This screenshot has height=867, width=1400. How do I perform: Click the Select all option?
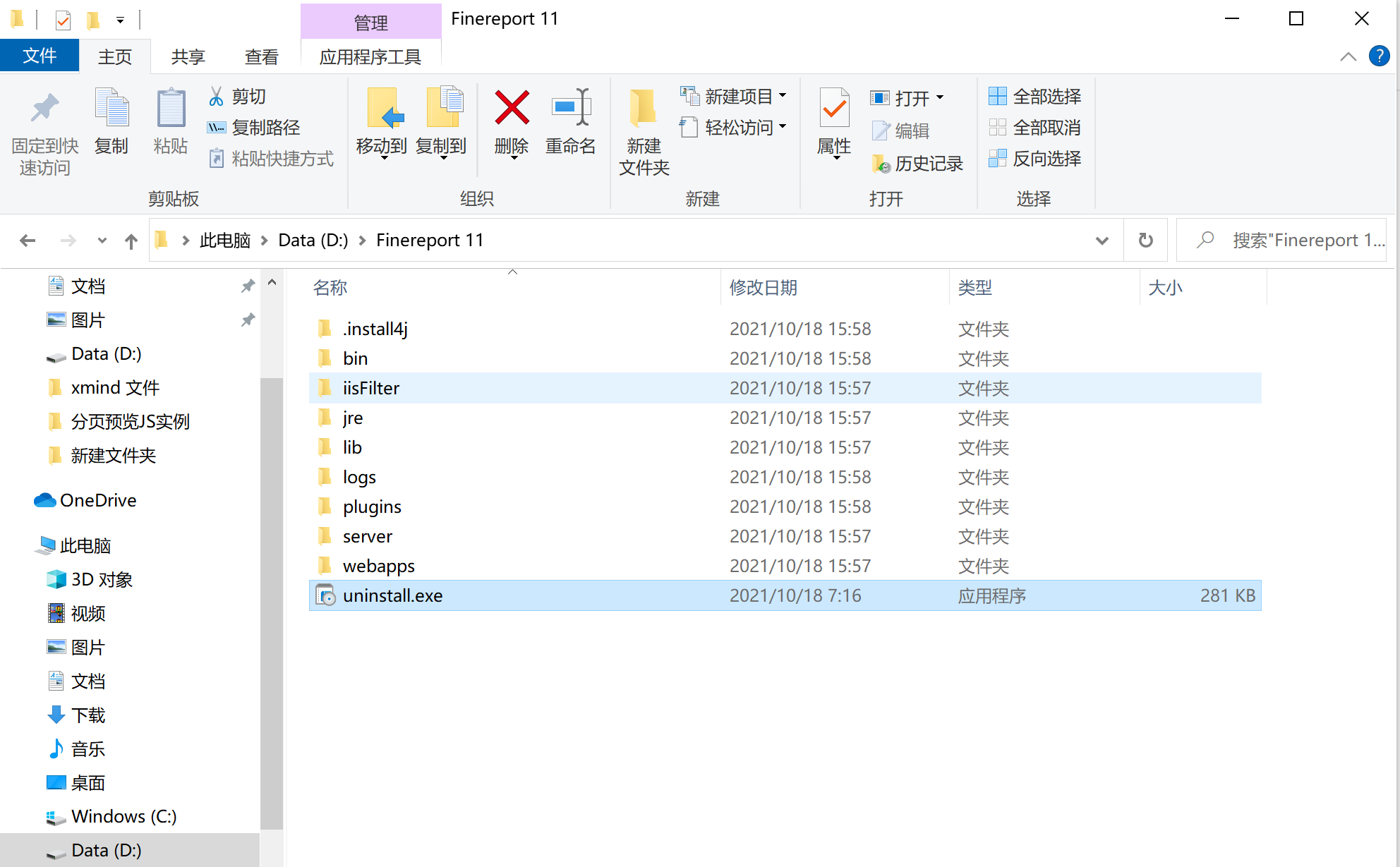coord(1035,96)
